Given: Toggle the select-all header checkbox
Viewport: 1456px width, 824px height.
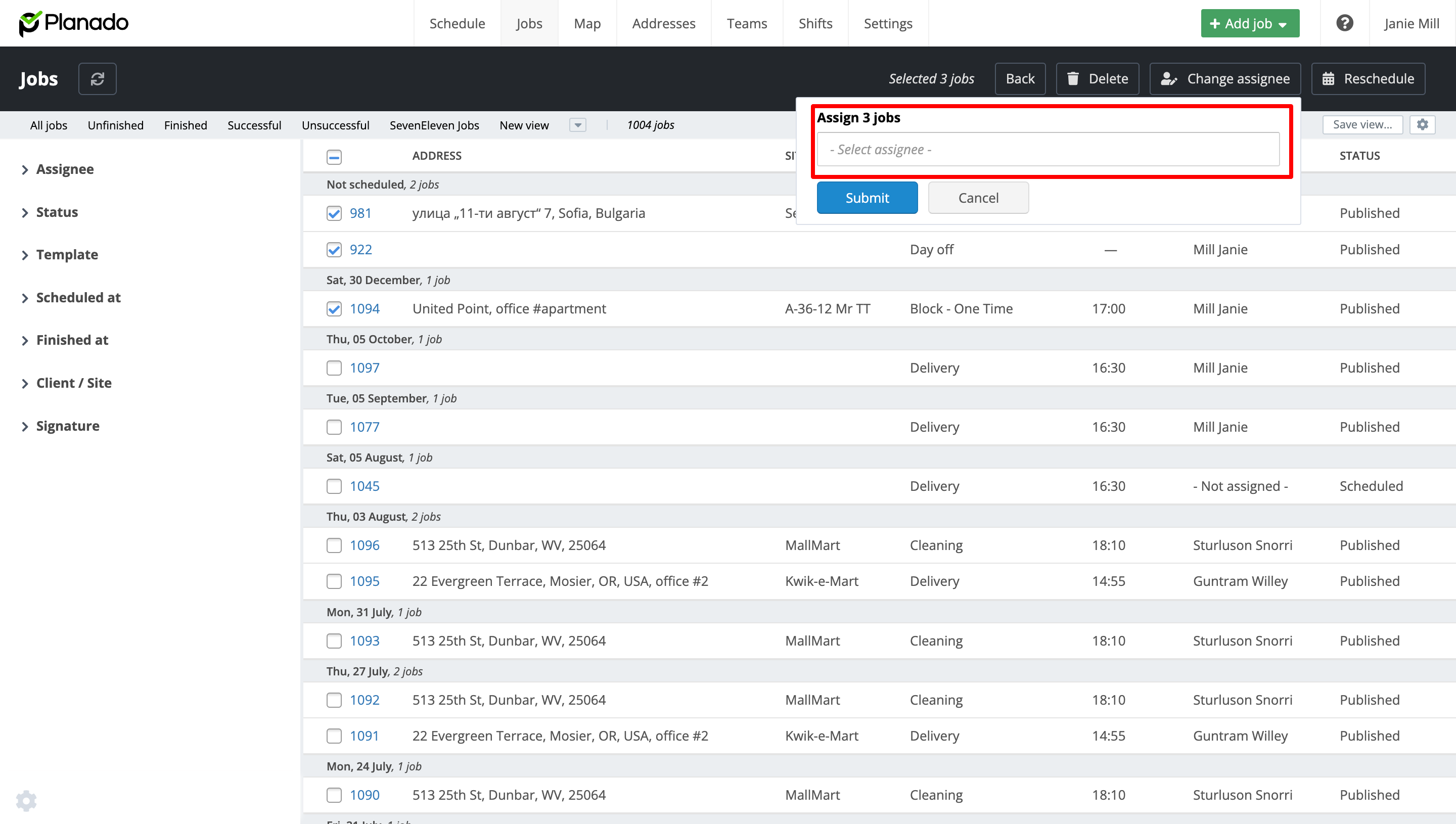Looking at the screenshot, I should [x=334, y=157].
